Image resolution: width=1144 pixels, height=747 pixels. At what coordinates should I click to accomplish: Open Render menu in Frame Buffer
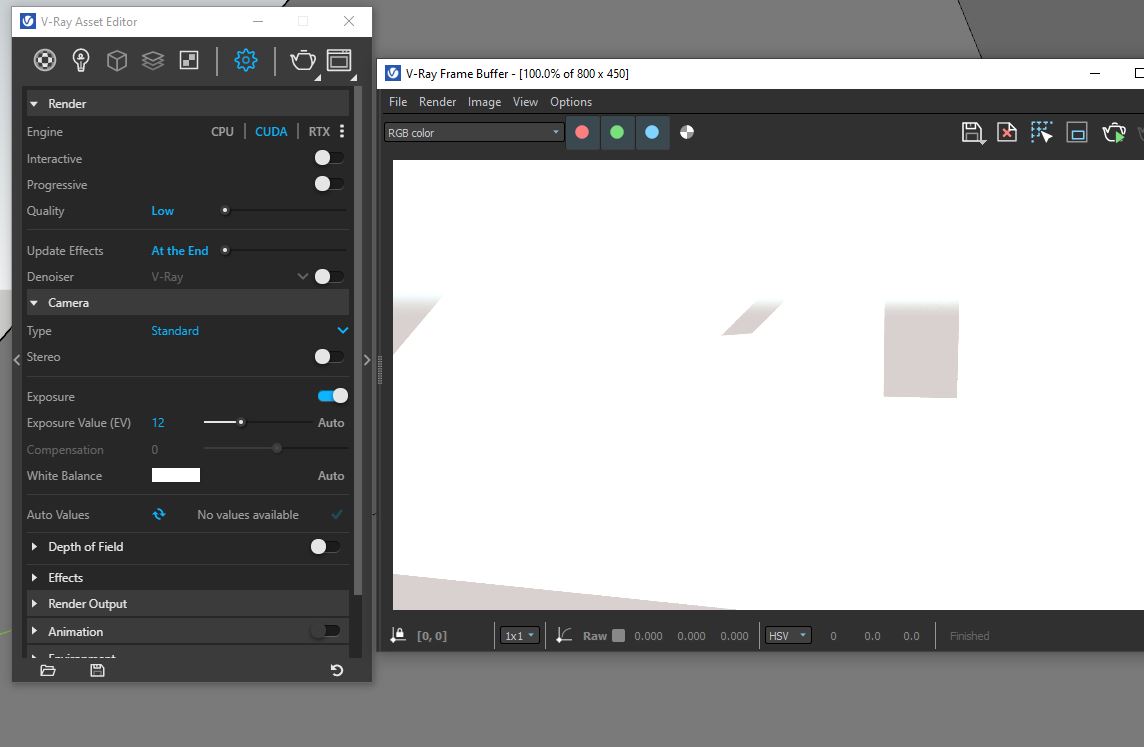pyautogui.click(x=437, y=101)
